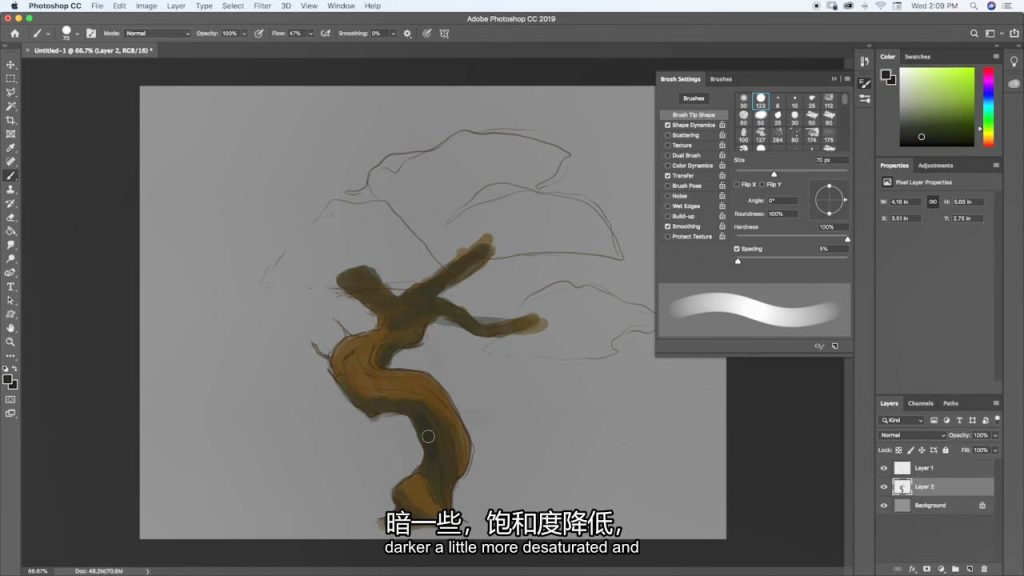Open the Filter menu
Viewport: 1024px width, 576px height.
pyautogui.click(x=262, y=6)
